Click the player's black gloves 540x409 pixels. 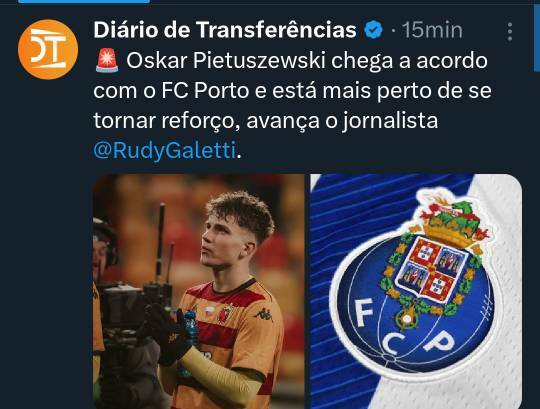click(x=166, y=333)
